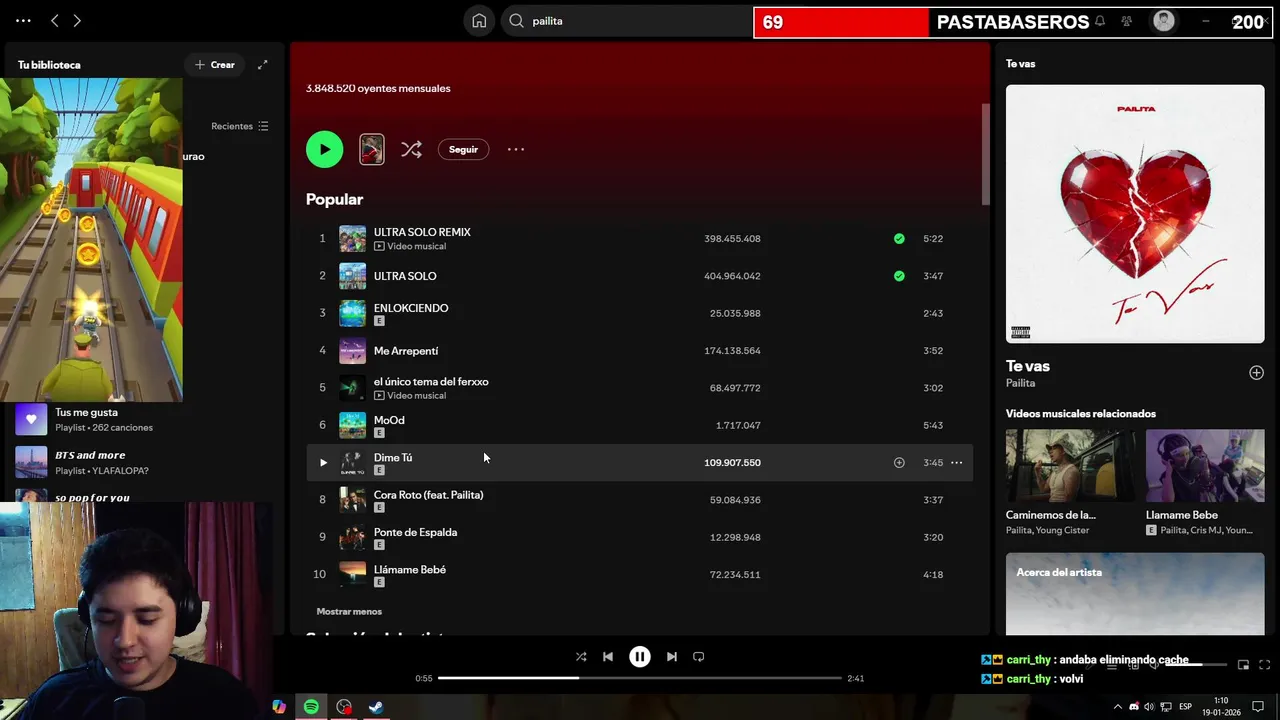The width and height of the screenshot is (1280, 720).
Task: Select the ULTRA SOLO REMIX track title
Action: point(422,232)
